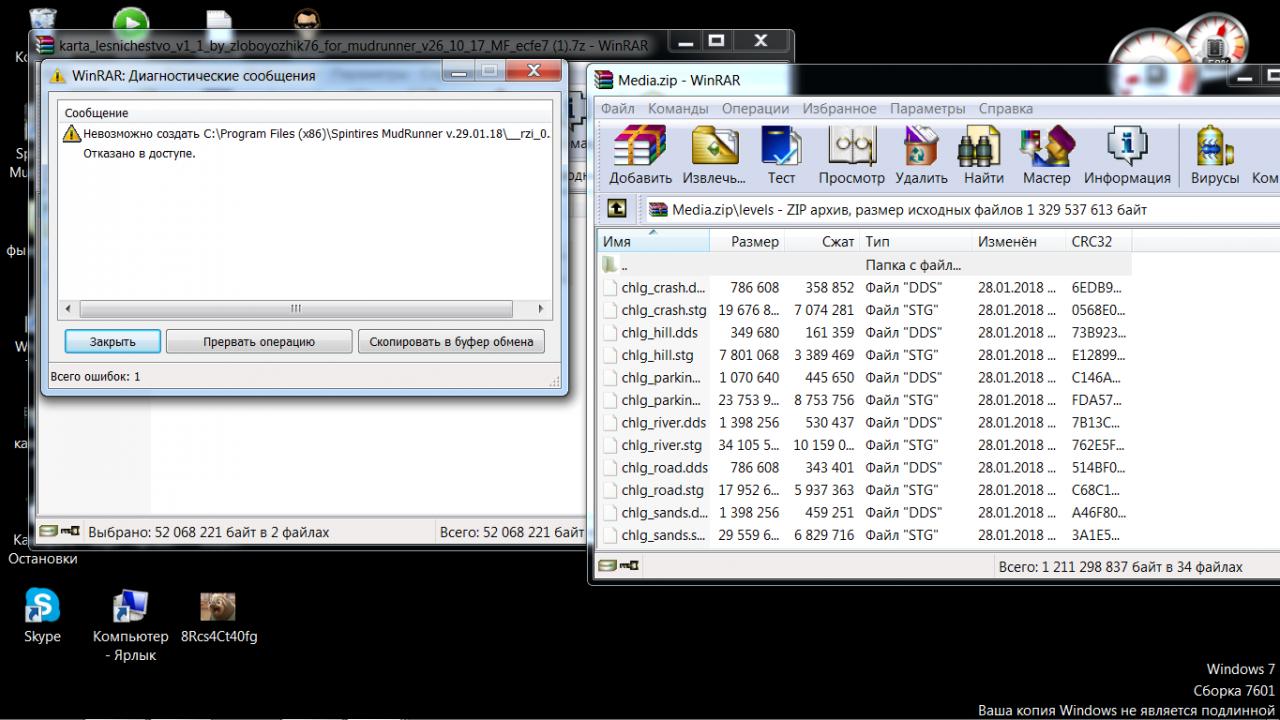This screenshot has width=1280, height=720.
Task: Open the Команды menu
Action: point(678,108)
